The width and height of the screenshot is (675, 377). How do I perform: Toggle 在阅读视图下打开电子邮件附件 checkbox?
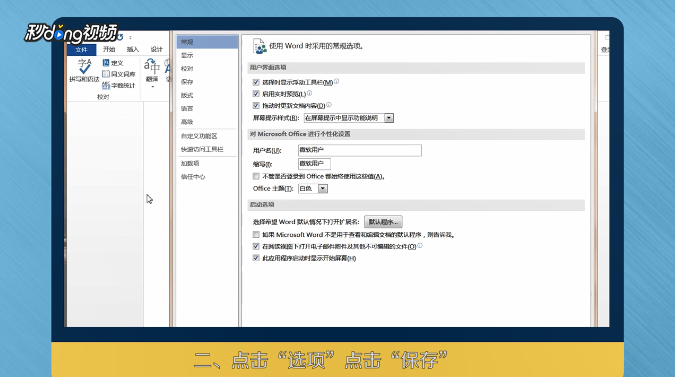click(x=256, y=247)
